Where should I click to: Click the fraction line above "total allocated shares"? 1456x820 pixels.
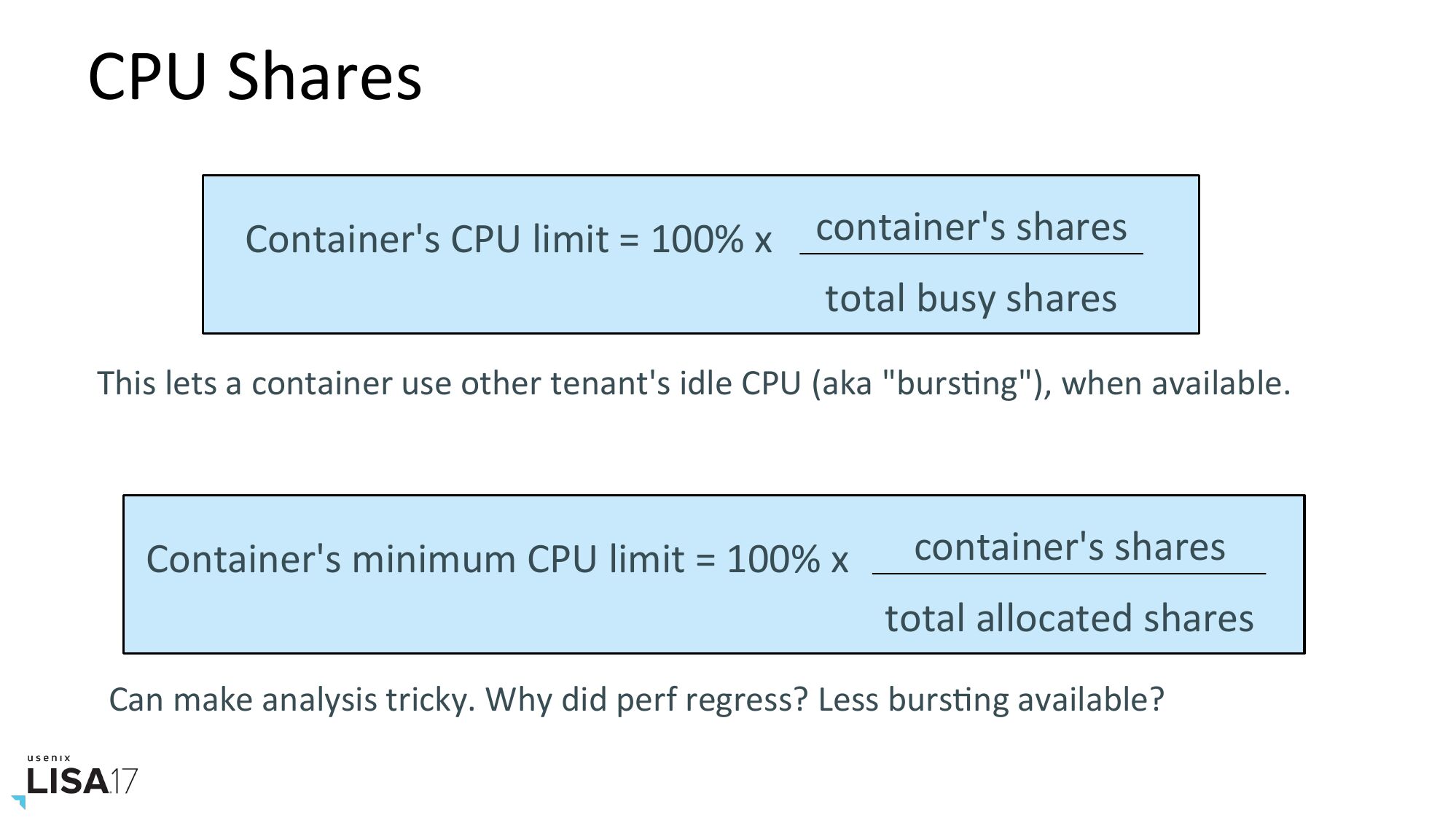[x=1069, y=574]
